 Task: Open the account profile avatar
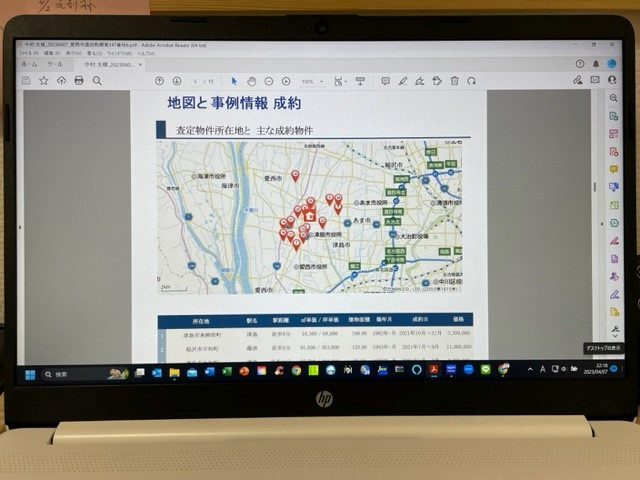click(611, 63)
